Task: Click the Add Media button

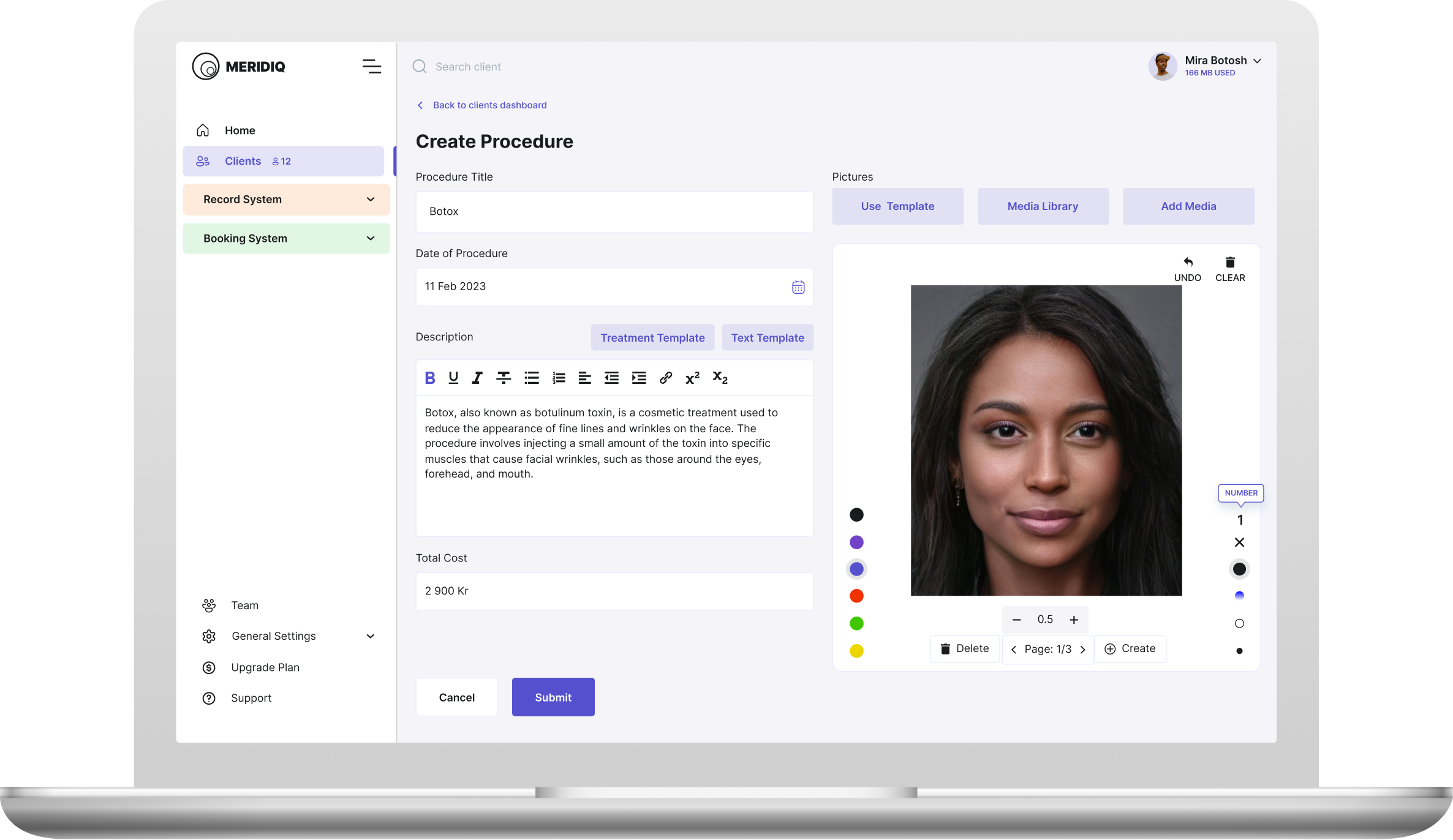Action: 1188,206
